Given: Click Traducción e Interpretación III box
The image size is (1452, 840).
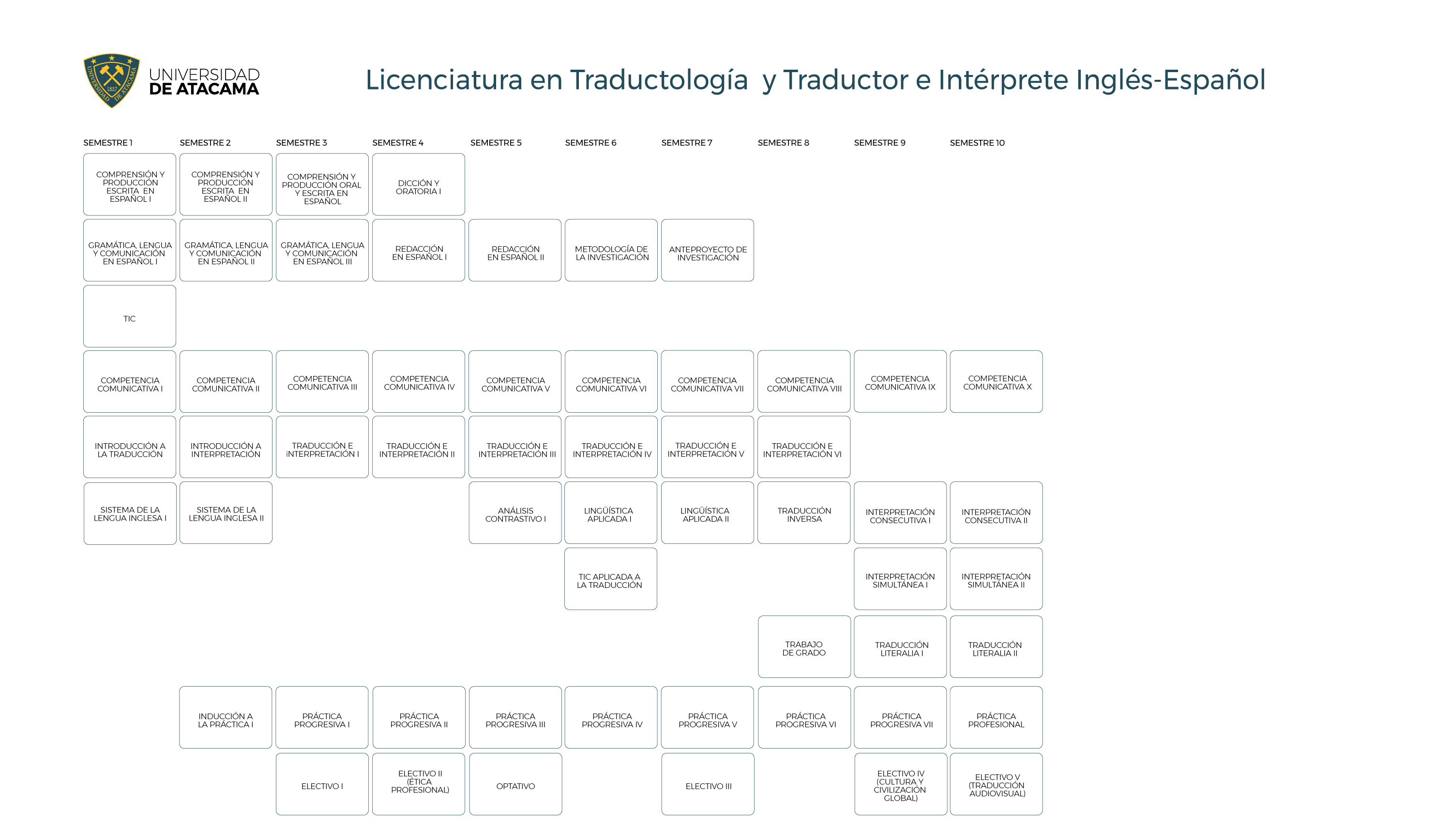Looking at the screenshot, I should (514, 447).
